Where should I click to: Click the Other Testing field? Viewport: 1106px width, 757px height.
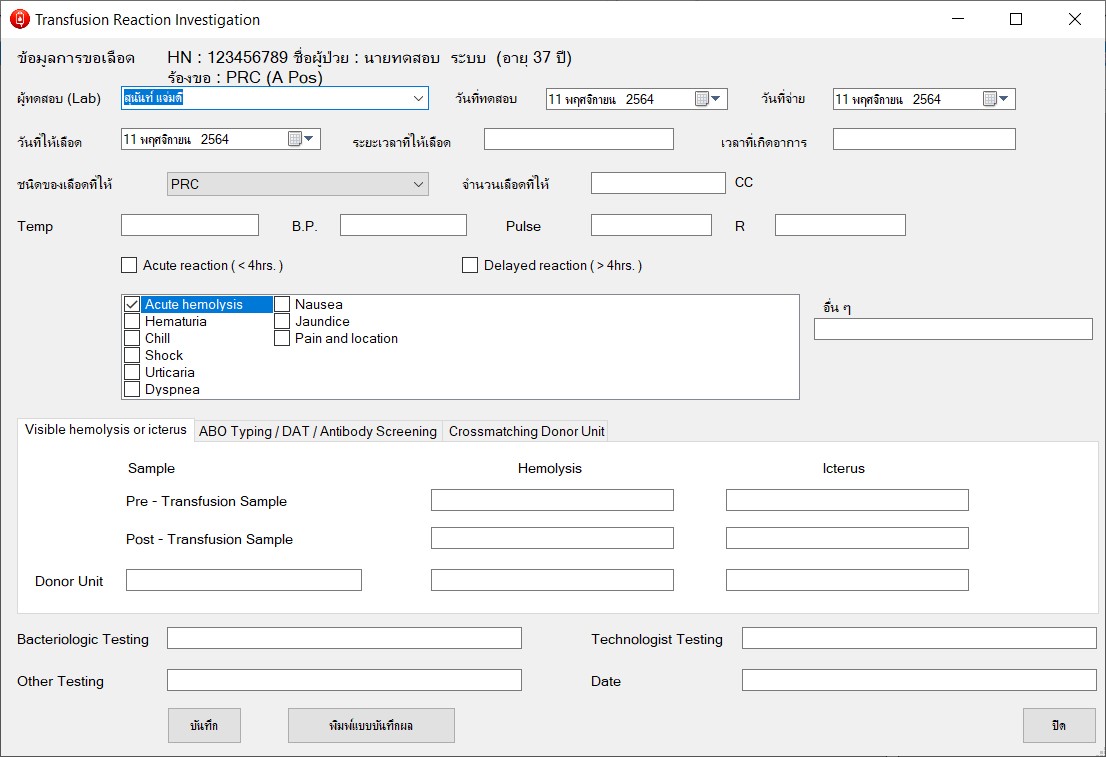click(344, 680)
